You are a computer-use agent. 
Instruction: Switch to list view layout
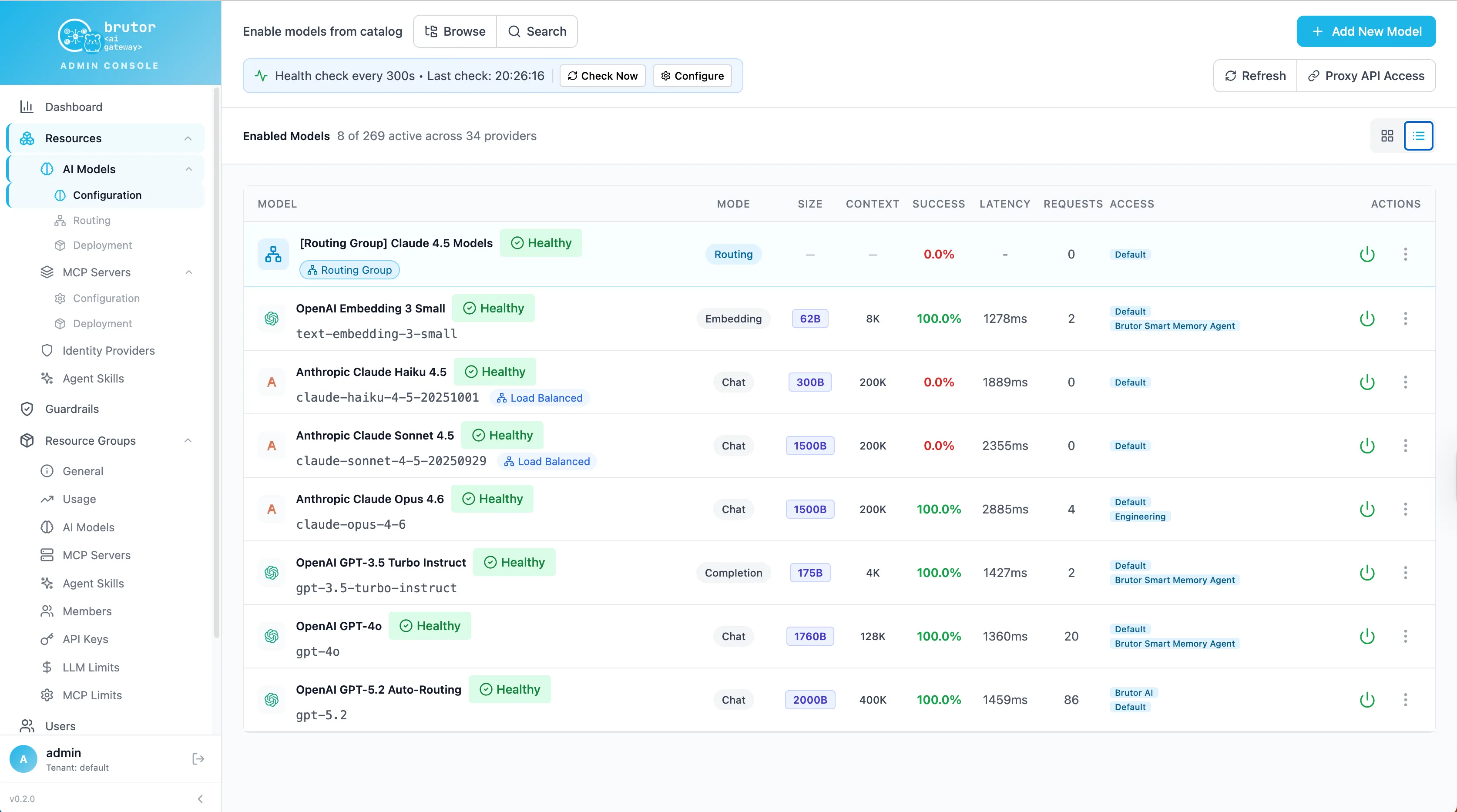(x=1418, y=136)
